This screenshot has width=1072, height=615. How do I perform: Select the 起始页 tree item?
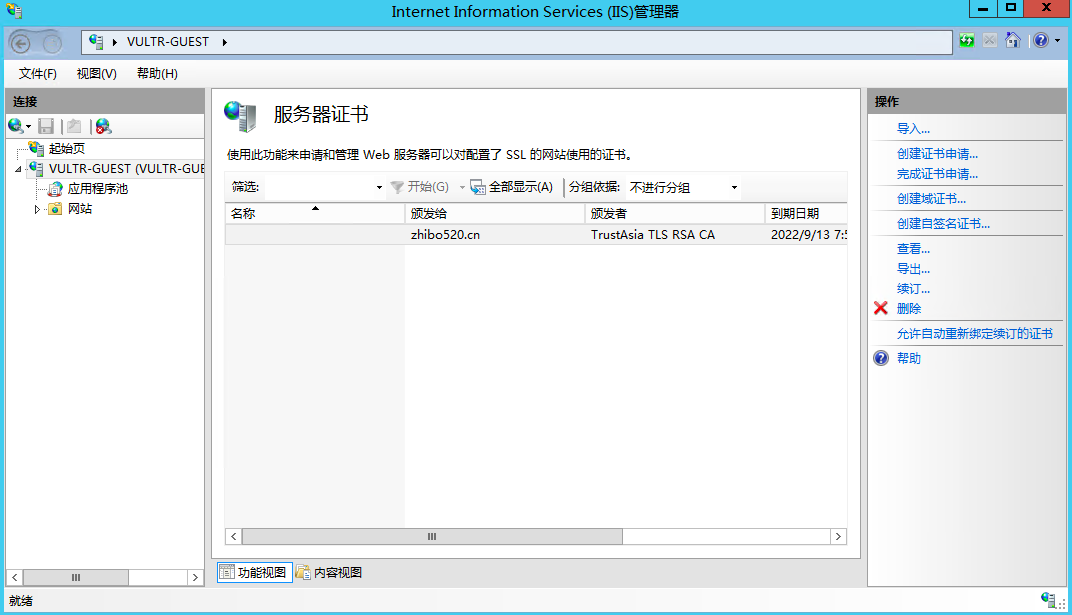pyautogui.click(x=67, y=148)
